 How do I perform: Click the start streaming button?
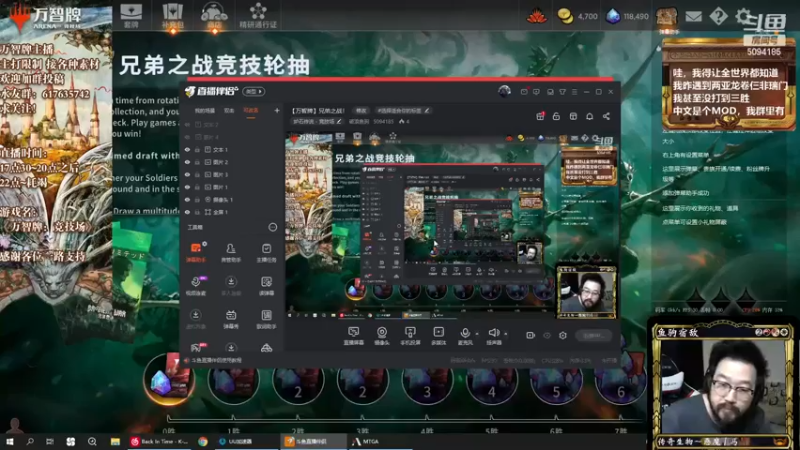click(594, 335)
